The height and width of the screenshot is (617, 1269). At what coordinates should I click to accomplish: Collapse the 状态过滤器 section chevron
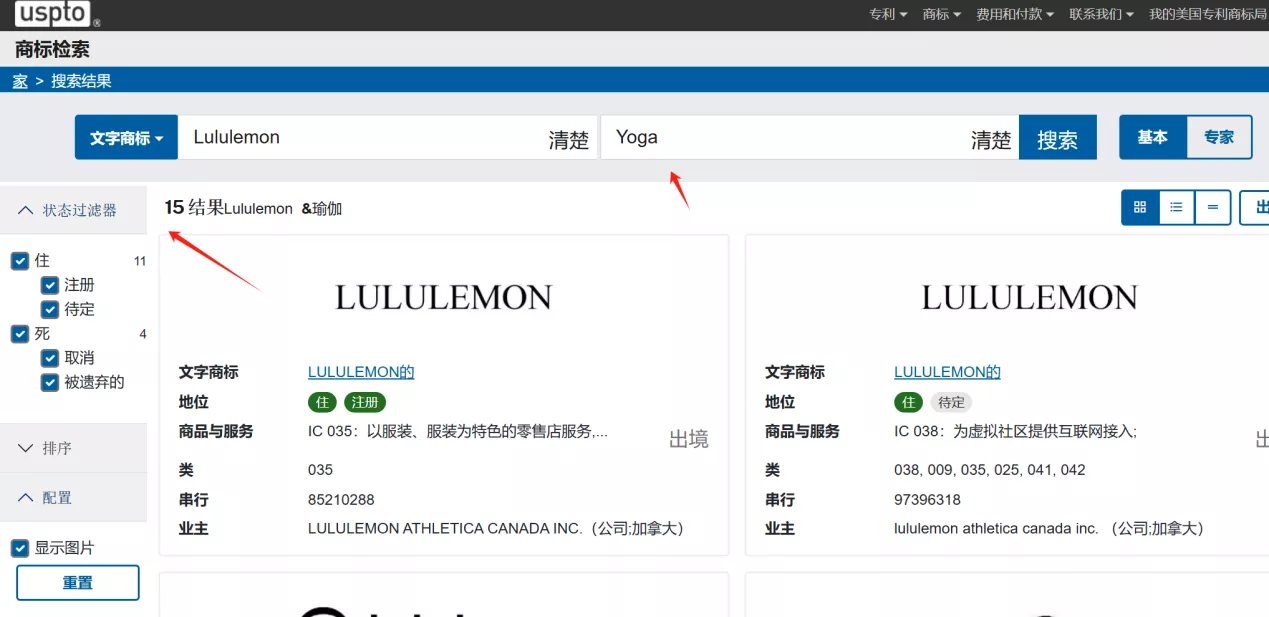(26, 210)
